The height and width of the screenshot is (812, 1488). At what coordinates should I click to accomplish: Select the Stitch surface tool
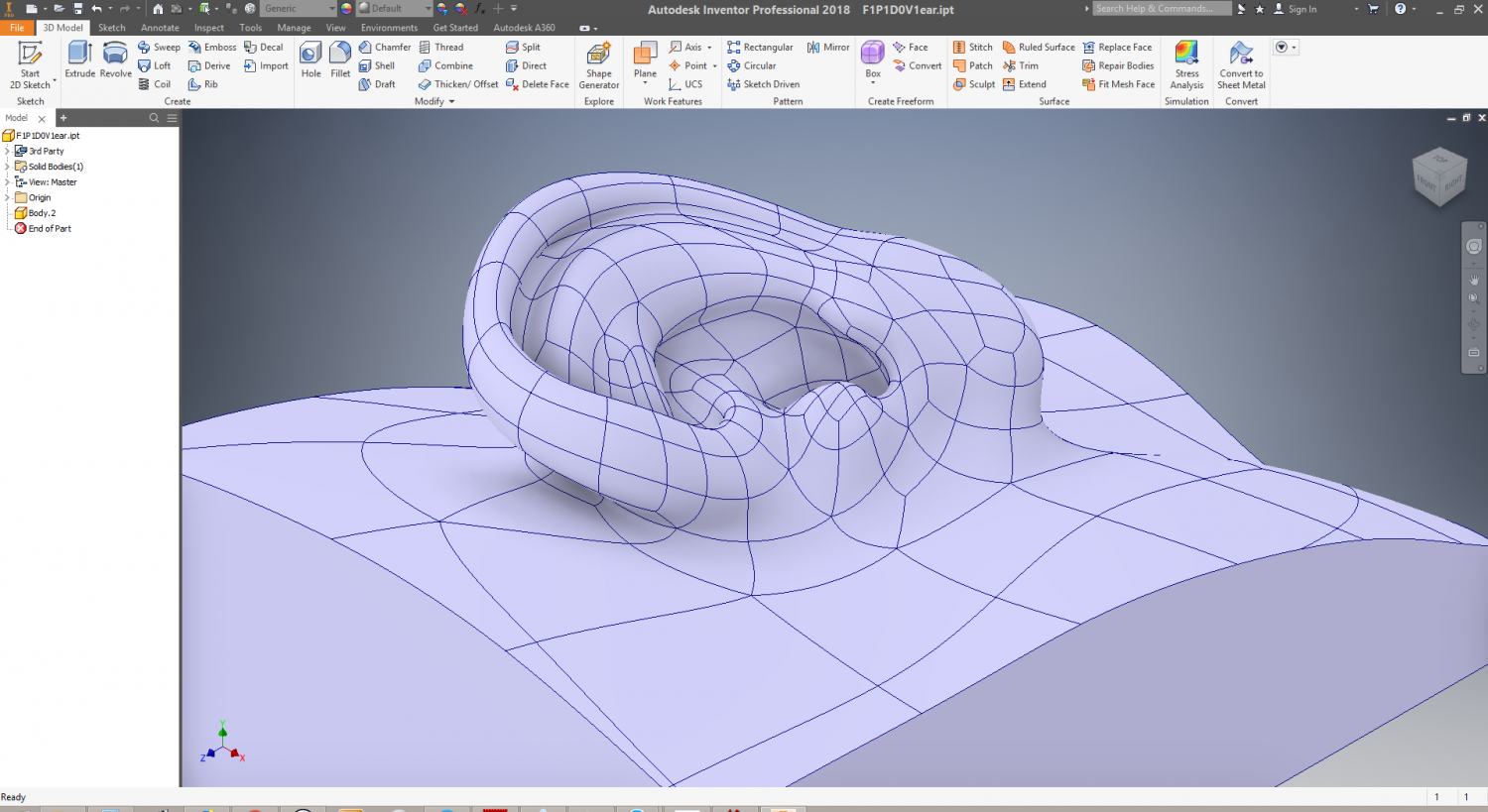point(972,47)
